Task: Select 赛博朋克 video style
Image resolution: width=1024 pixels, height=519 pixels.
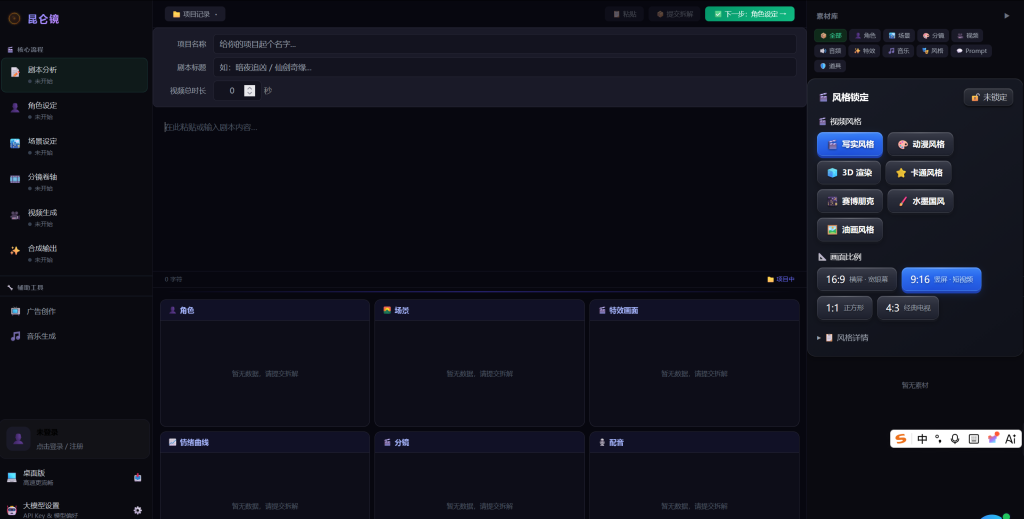Action: tap(850, 201)
